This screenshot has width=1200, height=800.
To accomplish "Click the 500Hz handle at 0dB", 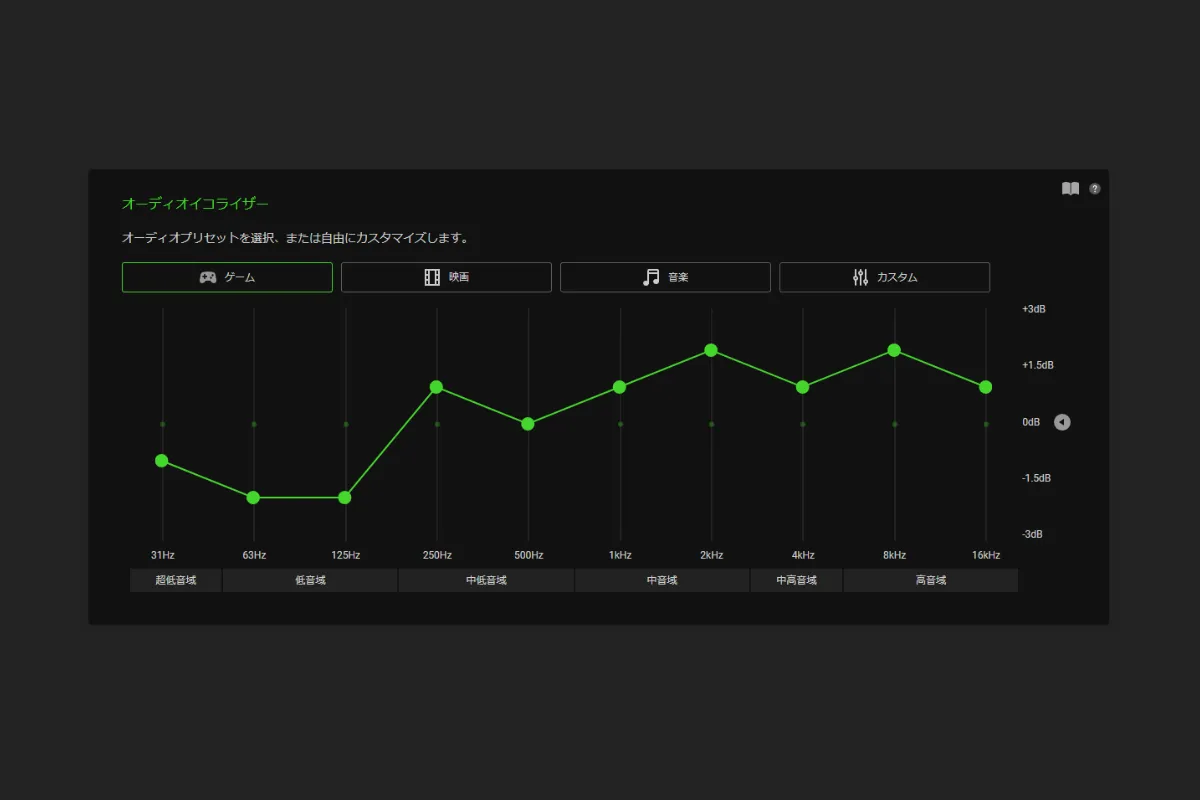I will click(x=528, y=424).
